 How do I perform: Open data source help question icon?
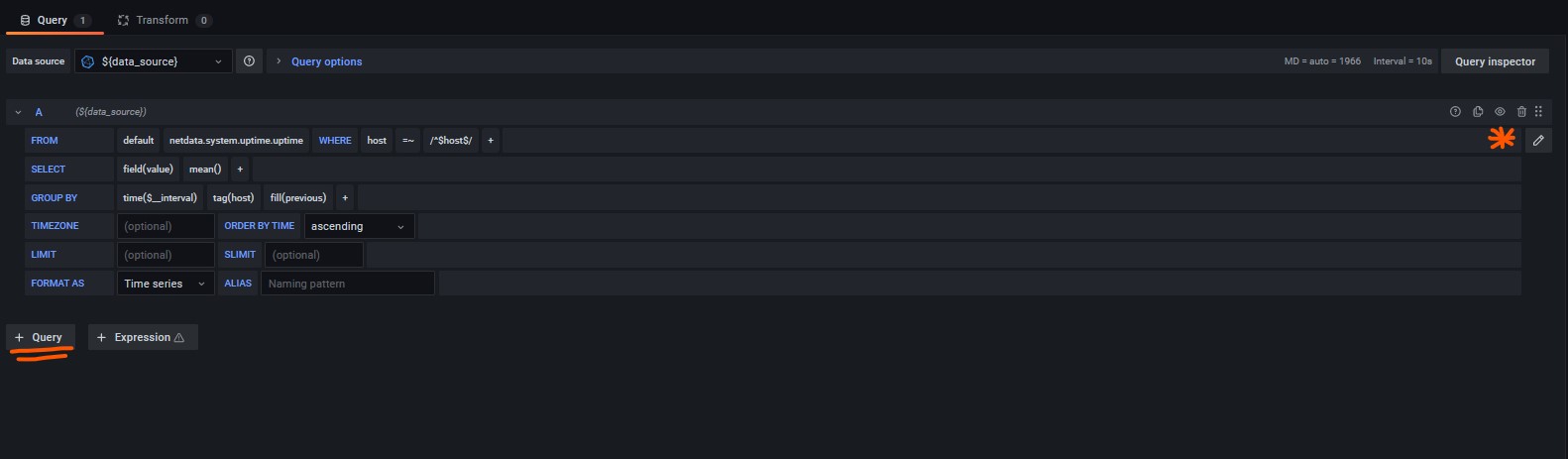[249, 61]
